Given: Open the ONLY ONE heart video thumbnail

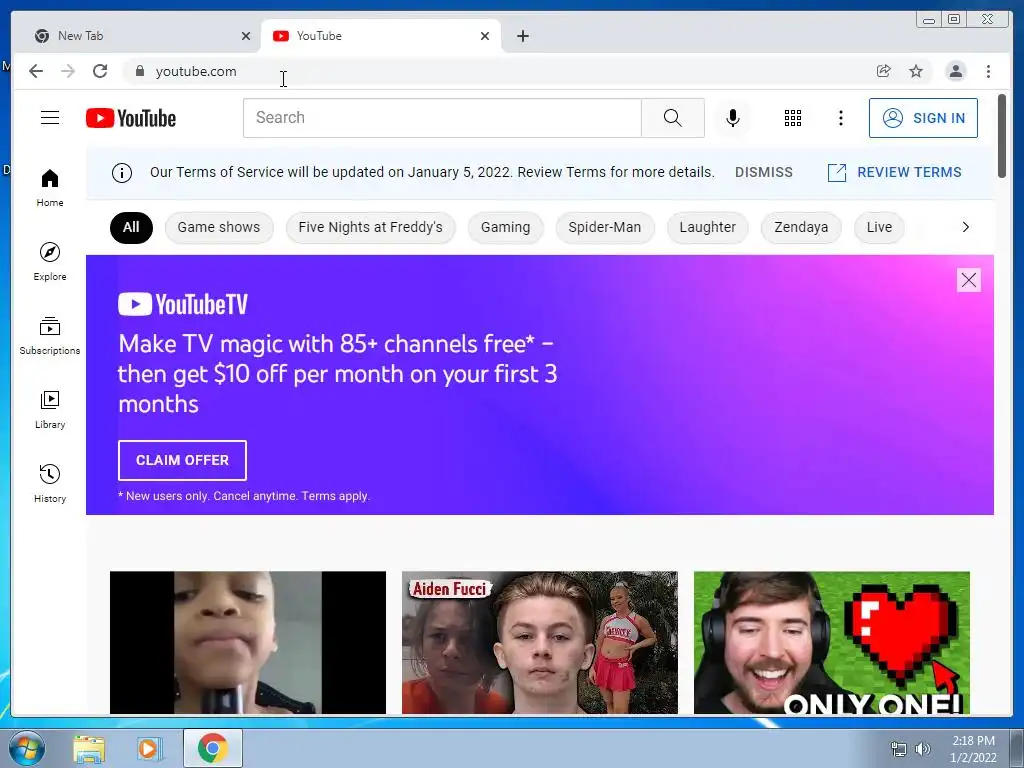Looking at the screenshot, I should point(831,643).
